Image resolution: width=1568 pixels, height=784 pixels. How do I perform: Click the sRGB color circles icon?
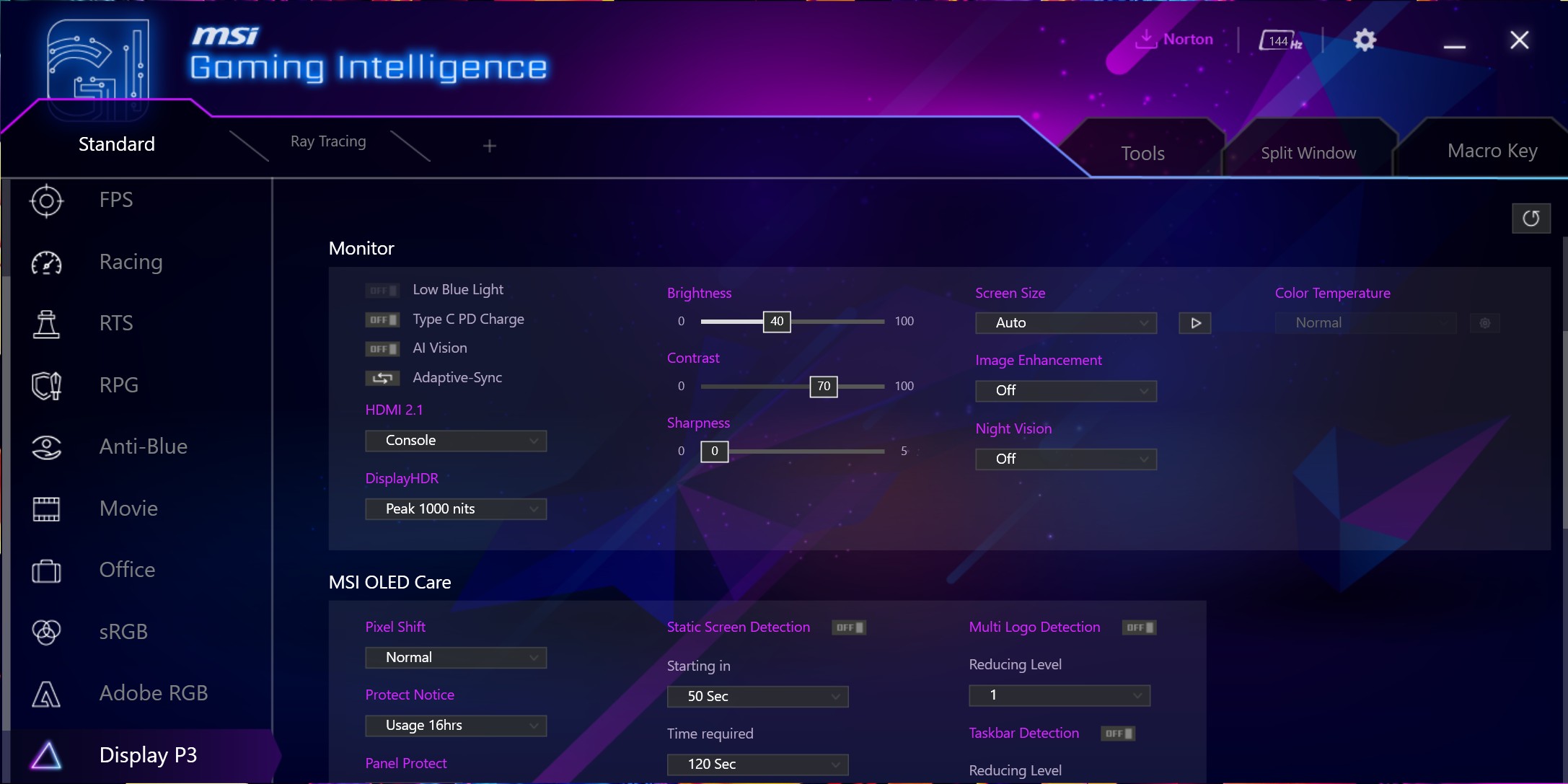coord(46,632)
